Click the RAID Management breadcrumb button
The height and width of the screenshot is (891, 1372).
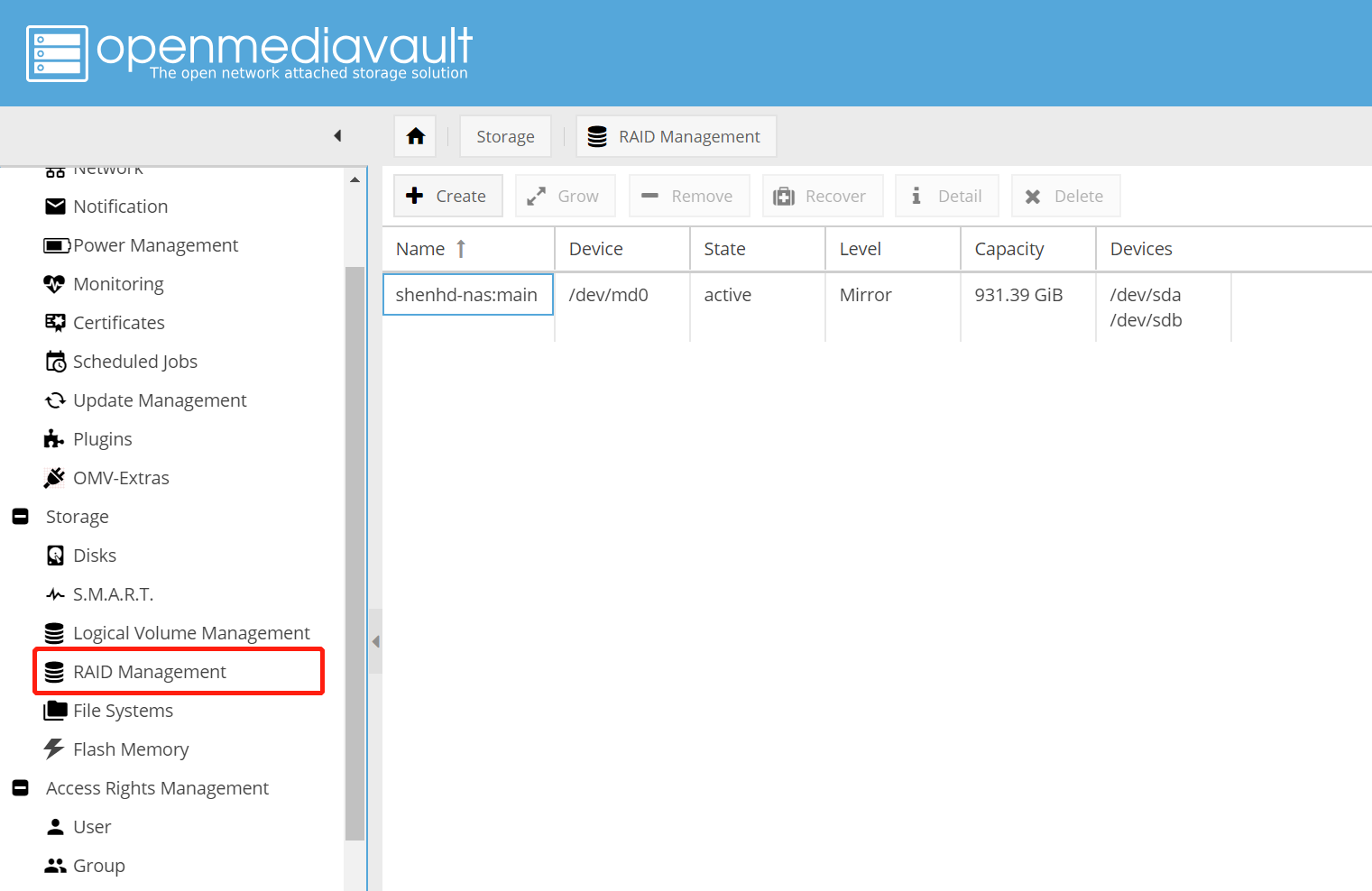677,136
